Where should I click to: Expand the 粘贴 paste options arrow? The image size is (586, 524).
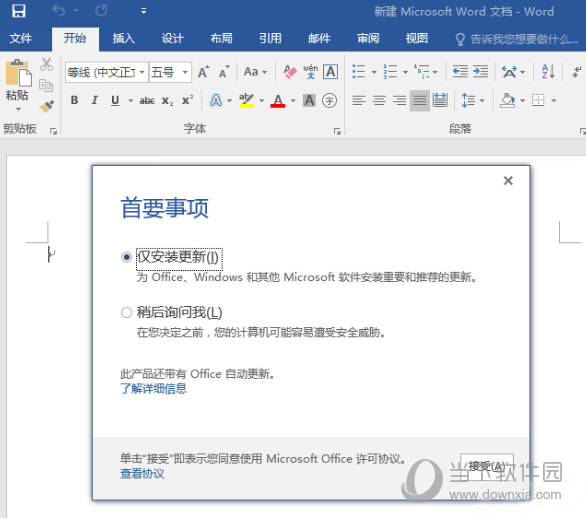coord(18,109)
